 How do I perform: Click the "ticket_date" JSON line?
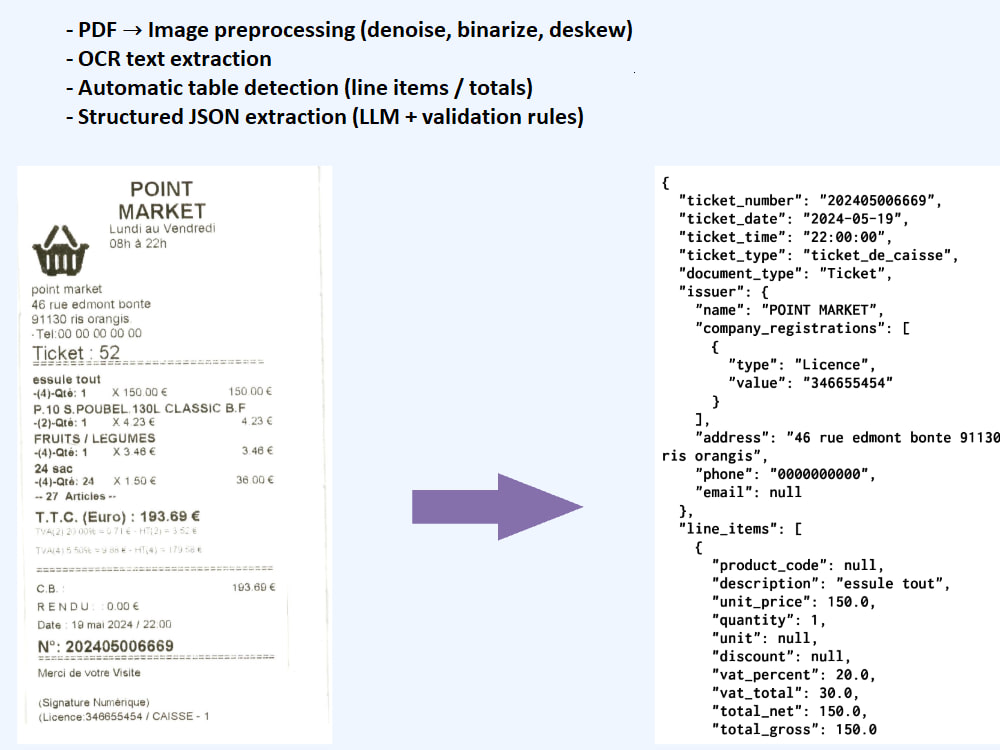click(x=793, y=219)
